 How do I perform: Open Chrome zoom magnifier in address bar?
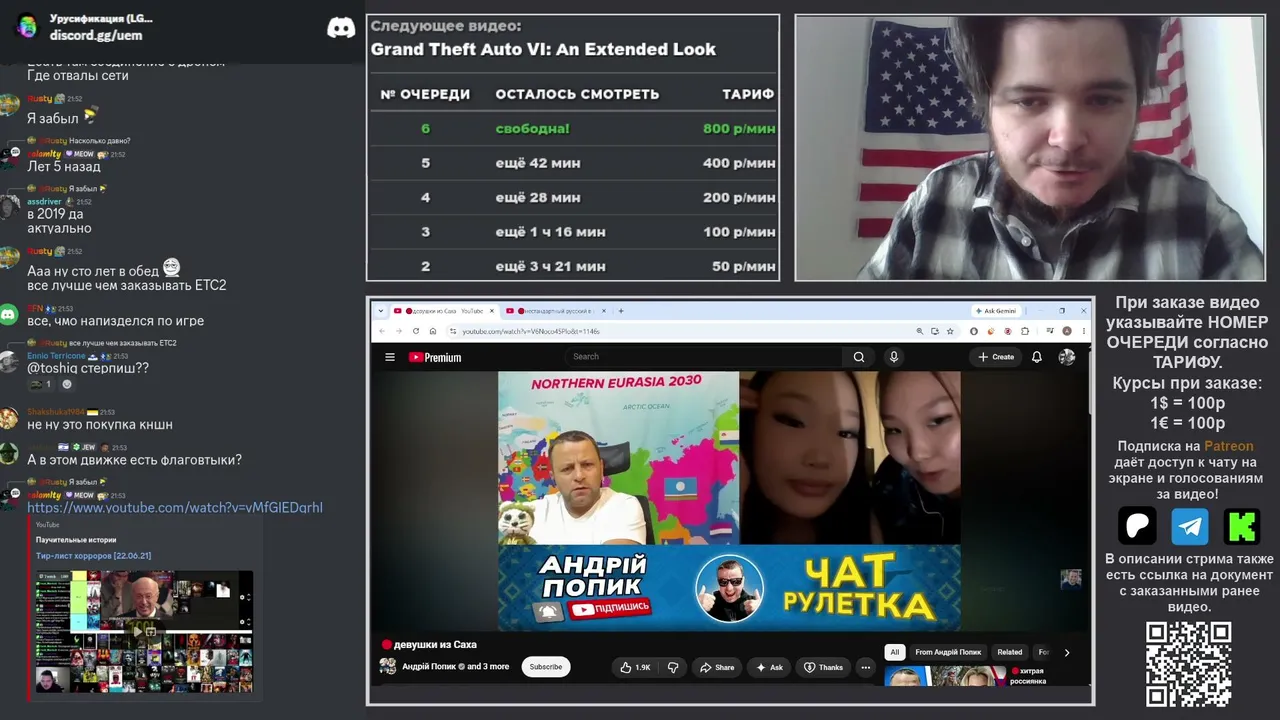click(x=920, y=331)
